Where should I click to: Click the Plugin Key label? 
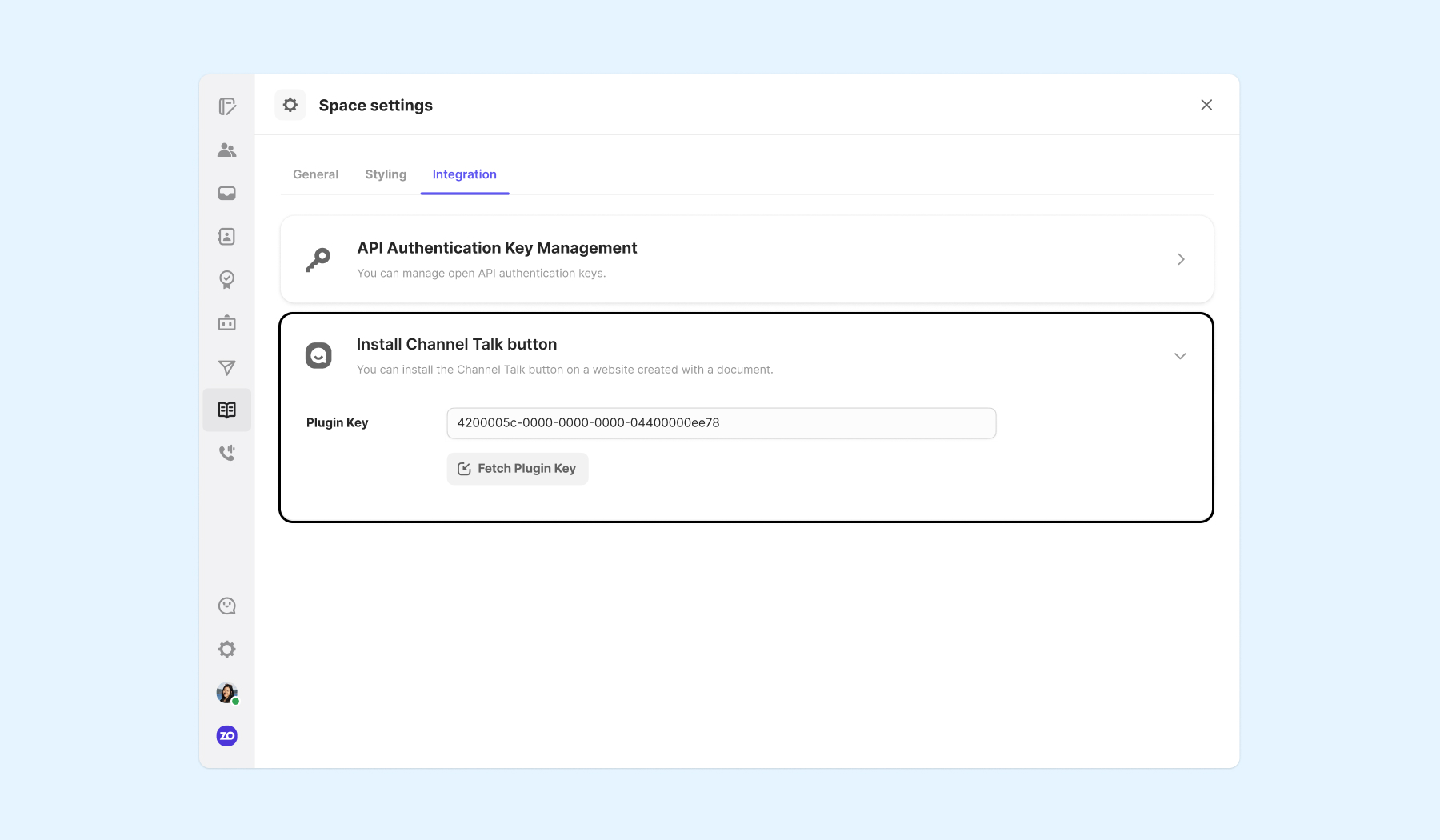tap(337, 422)
